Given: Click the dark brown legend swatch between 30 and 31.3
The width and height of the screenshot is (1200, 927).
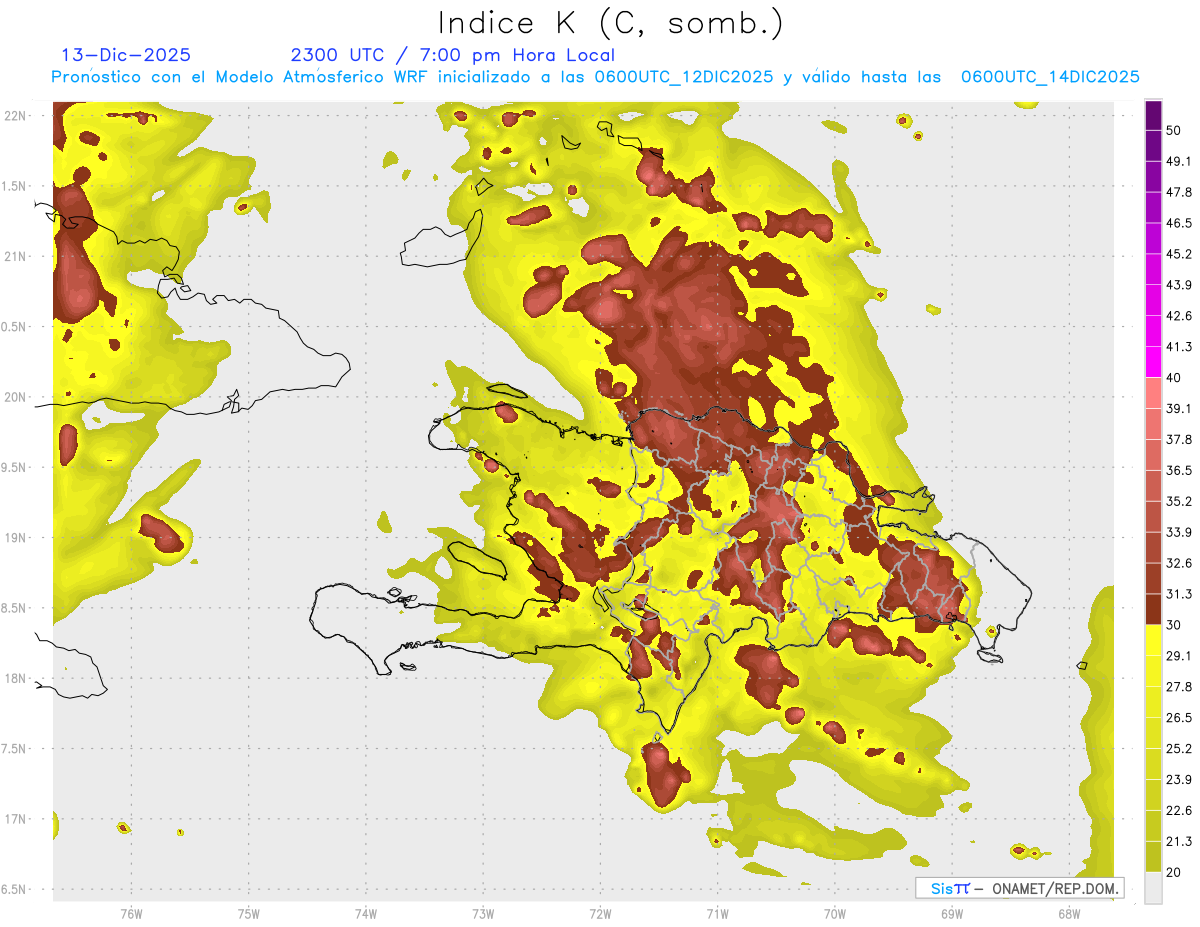Looking at the screenshot, I should [x=1153, y=609].
